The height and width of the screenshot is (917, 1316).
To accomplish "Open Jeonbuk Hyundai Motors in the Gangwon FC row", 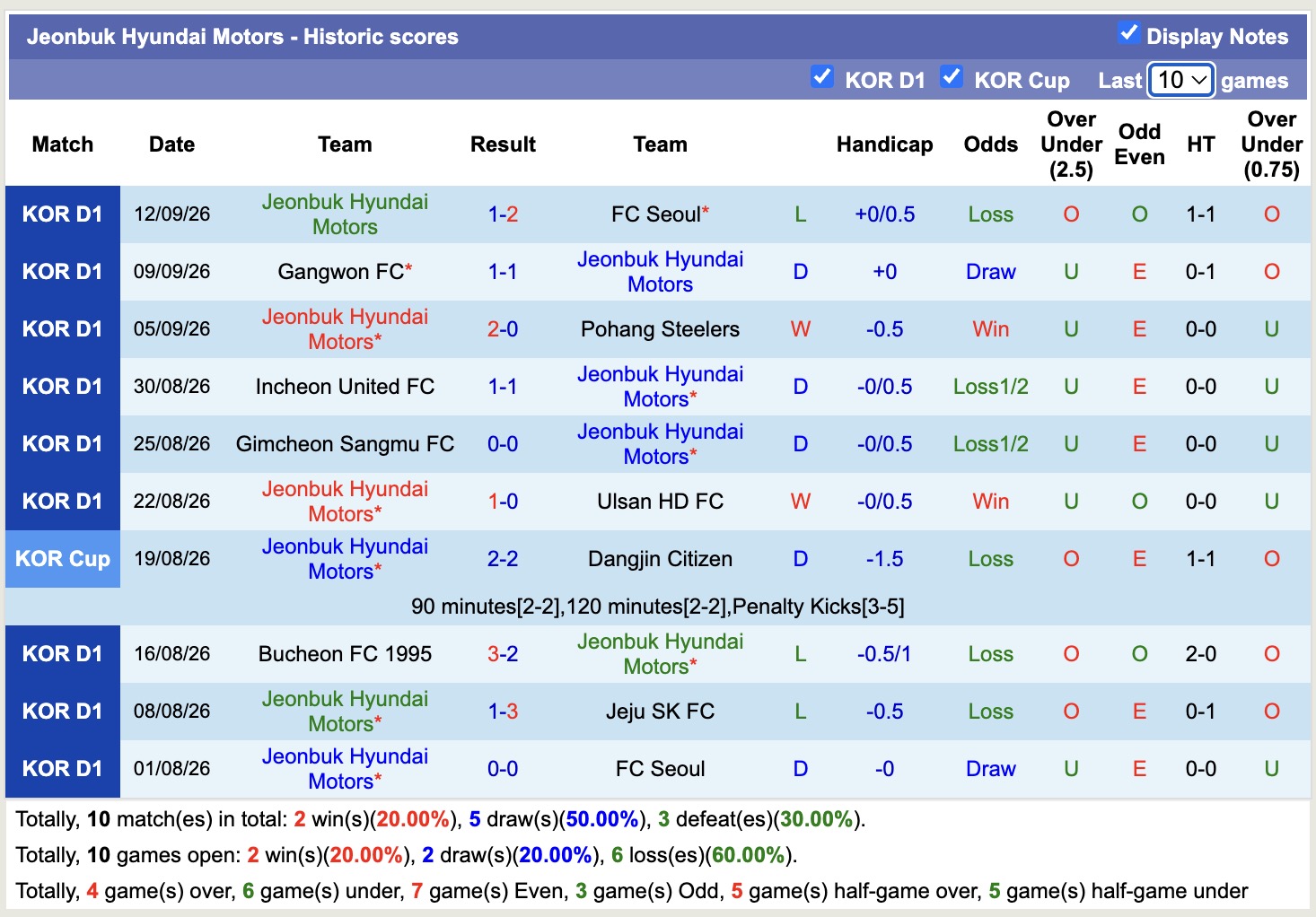I will [x=660, y=272].
